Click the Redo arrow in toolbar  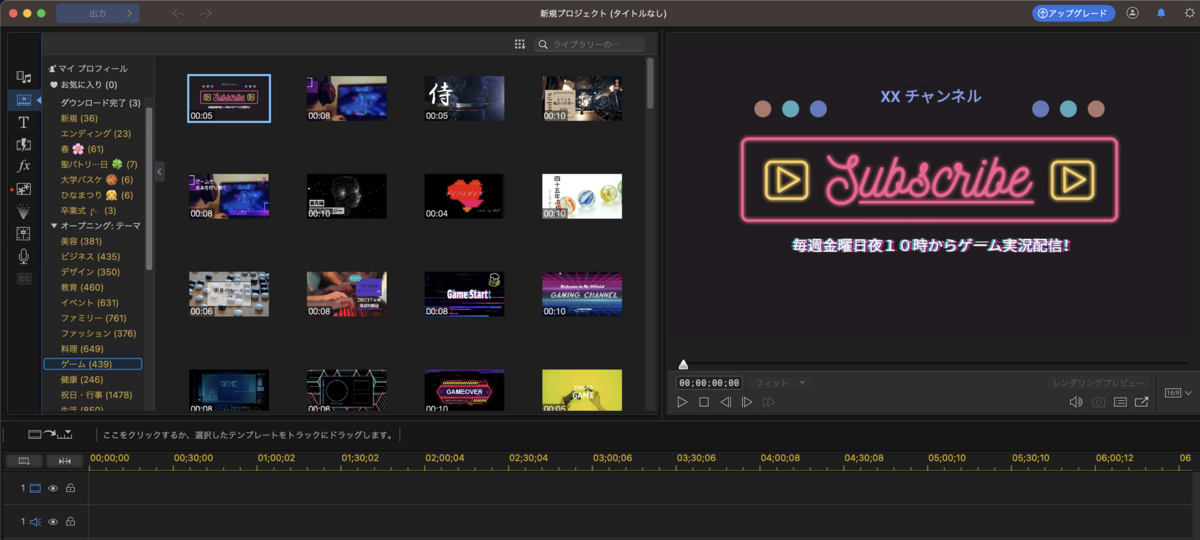pyautogui.click(x=206, y=13)
